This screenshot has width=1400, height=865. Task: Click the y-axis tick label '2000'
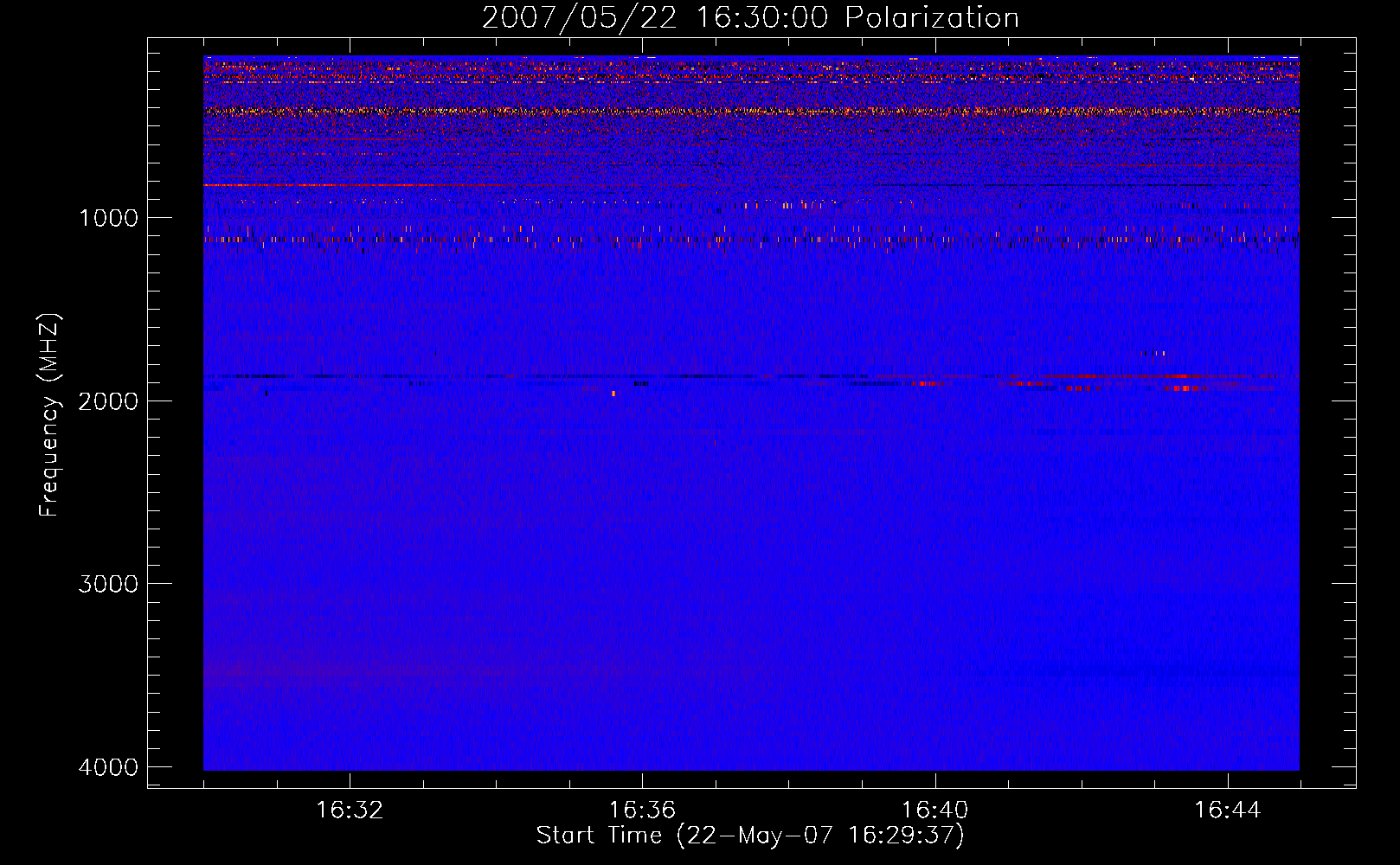coord(108,401)
